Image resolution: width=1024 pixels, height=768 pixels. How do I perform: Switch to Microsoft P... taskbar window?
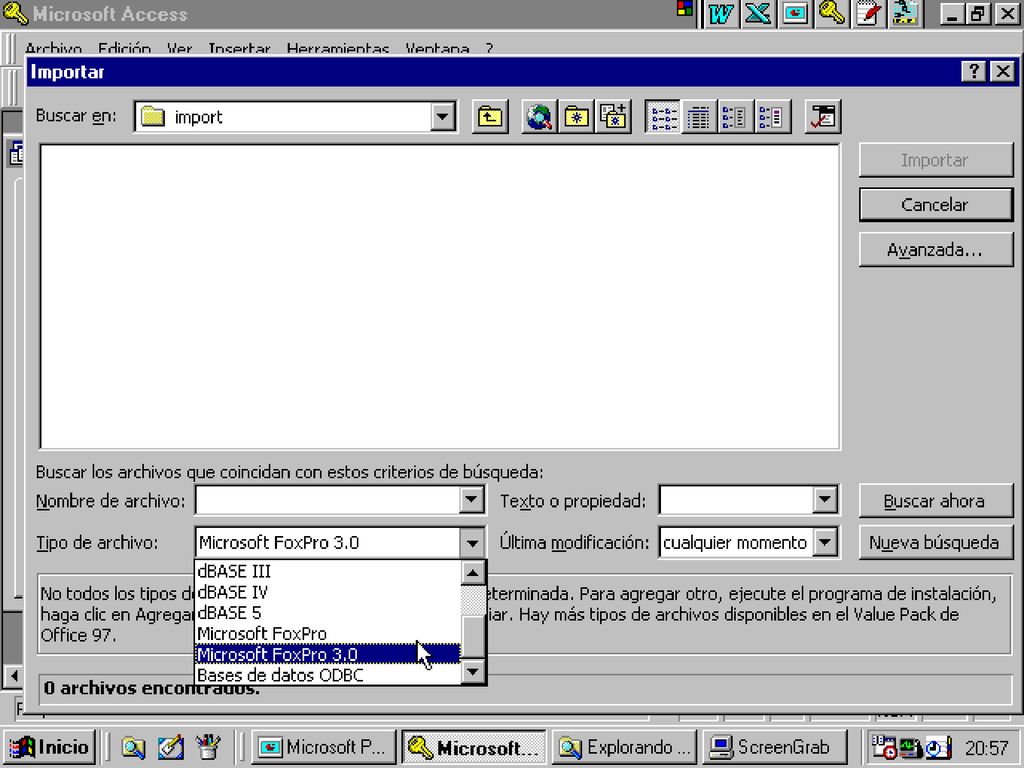click(324, 747)
